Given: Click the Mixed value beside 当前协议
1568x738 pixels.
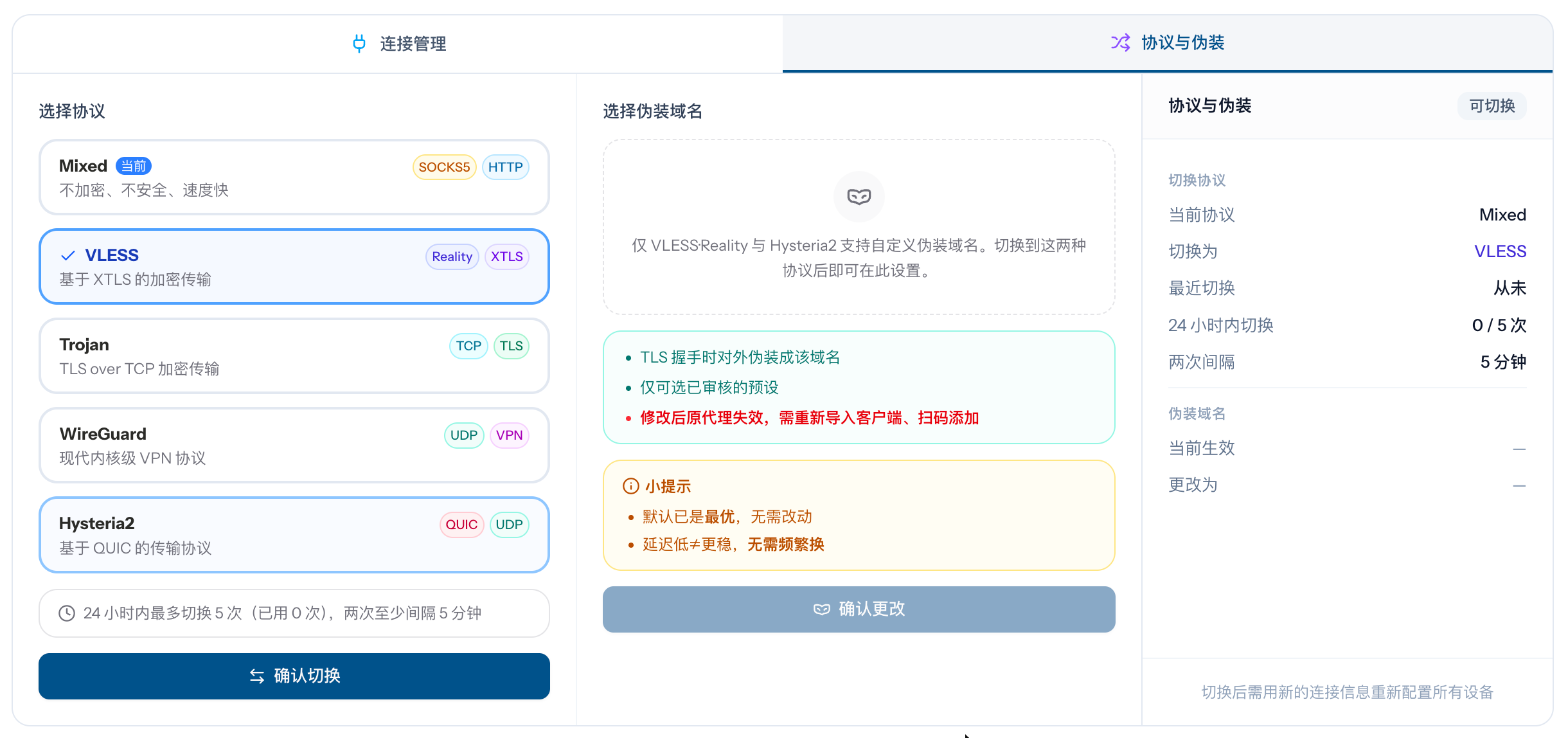Looking at the screenshot, I should pyautogui.click(x=1502, y=214).
